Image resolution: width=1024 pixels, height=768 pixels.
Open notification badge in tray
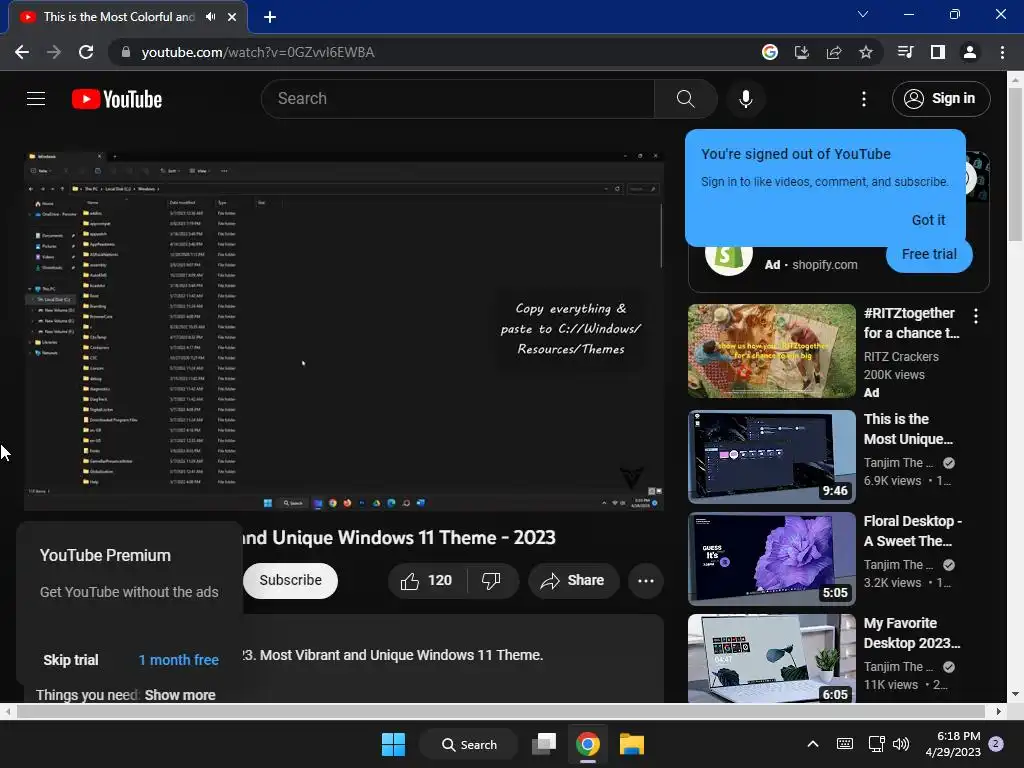click(996, 744)
